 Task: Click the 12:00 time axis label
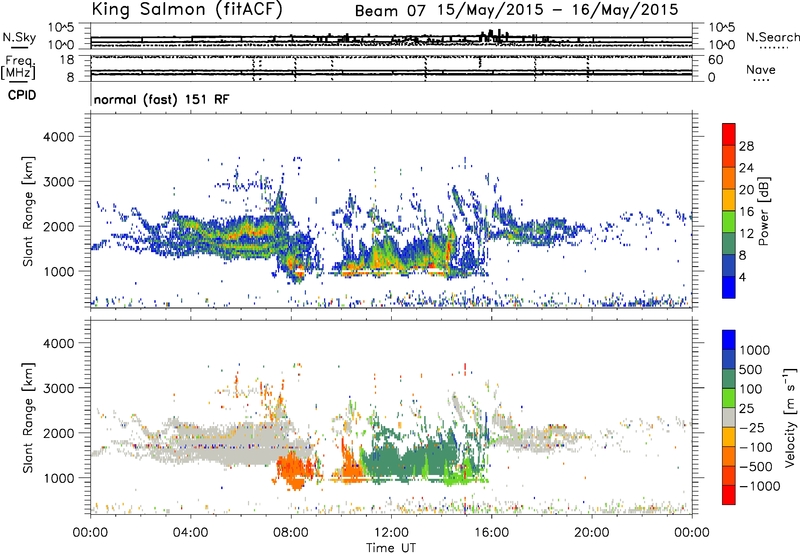(x=391, y=533)
